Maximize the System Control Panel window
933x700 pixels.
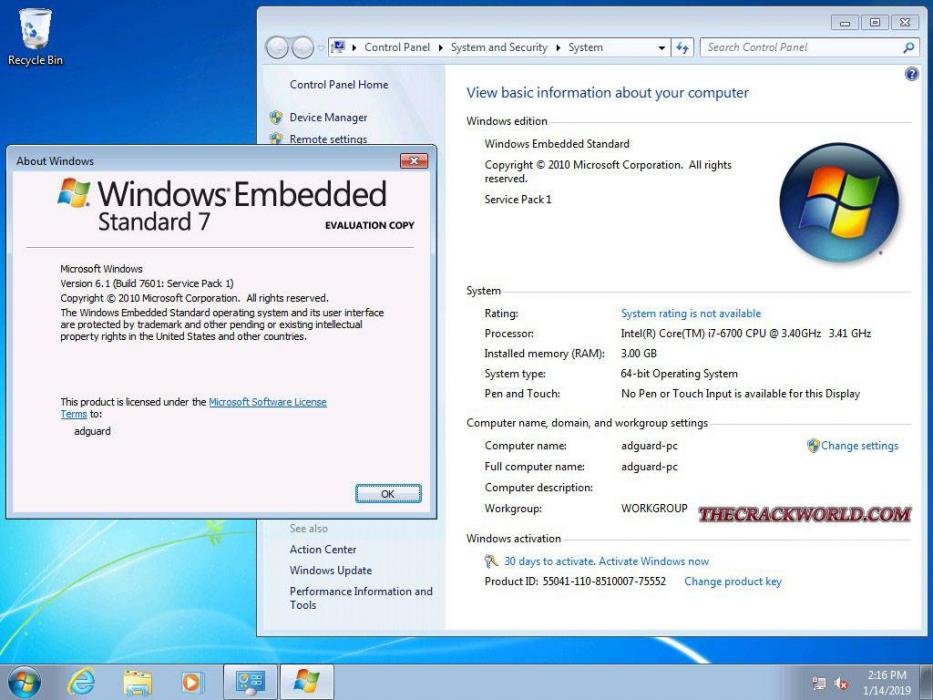[x=875, y=23]
